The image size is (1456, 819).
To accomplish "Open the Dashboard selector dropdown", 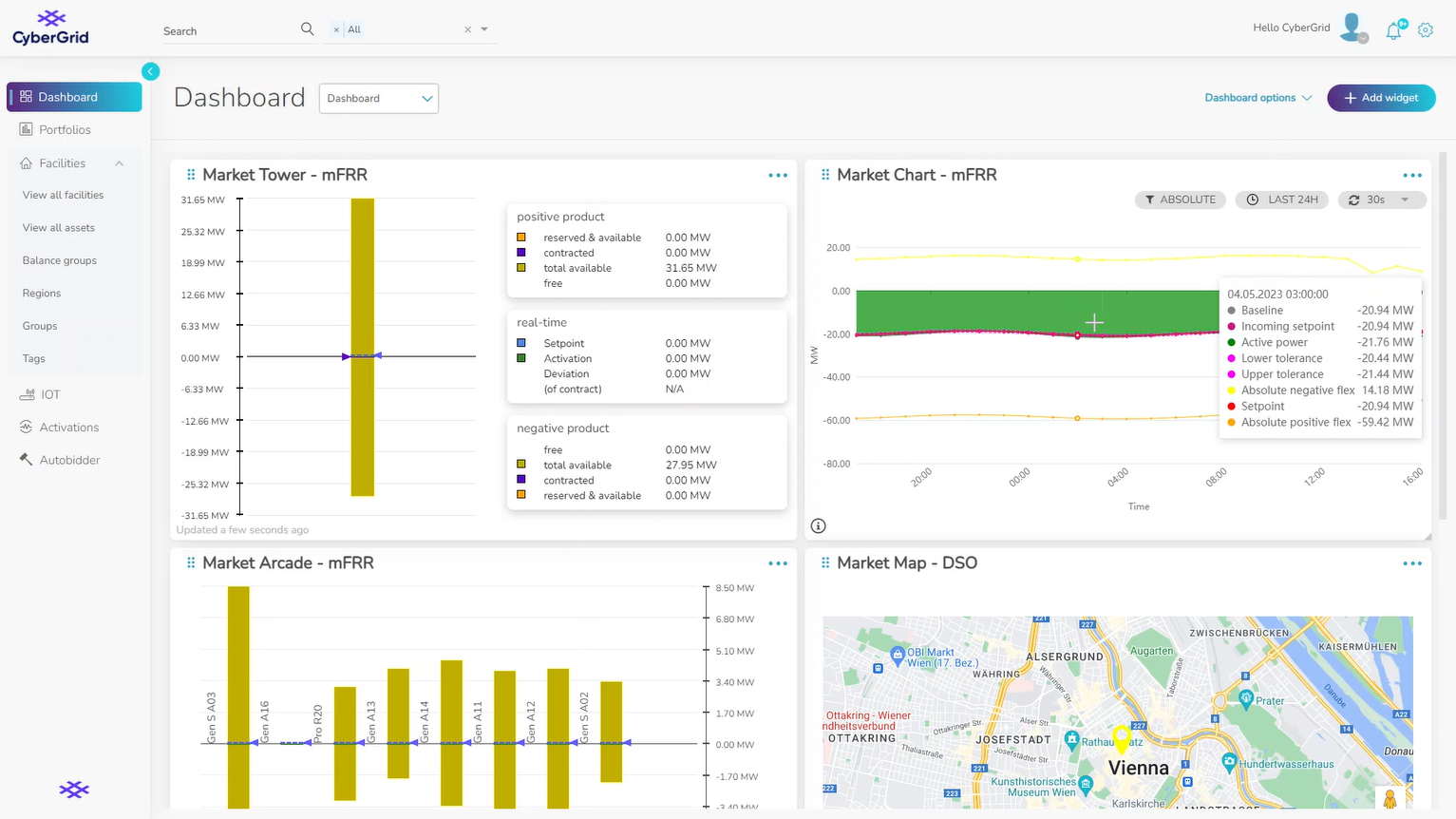I will pos(379,99).
